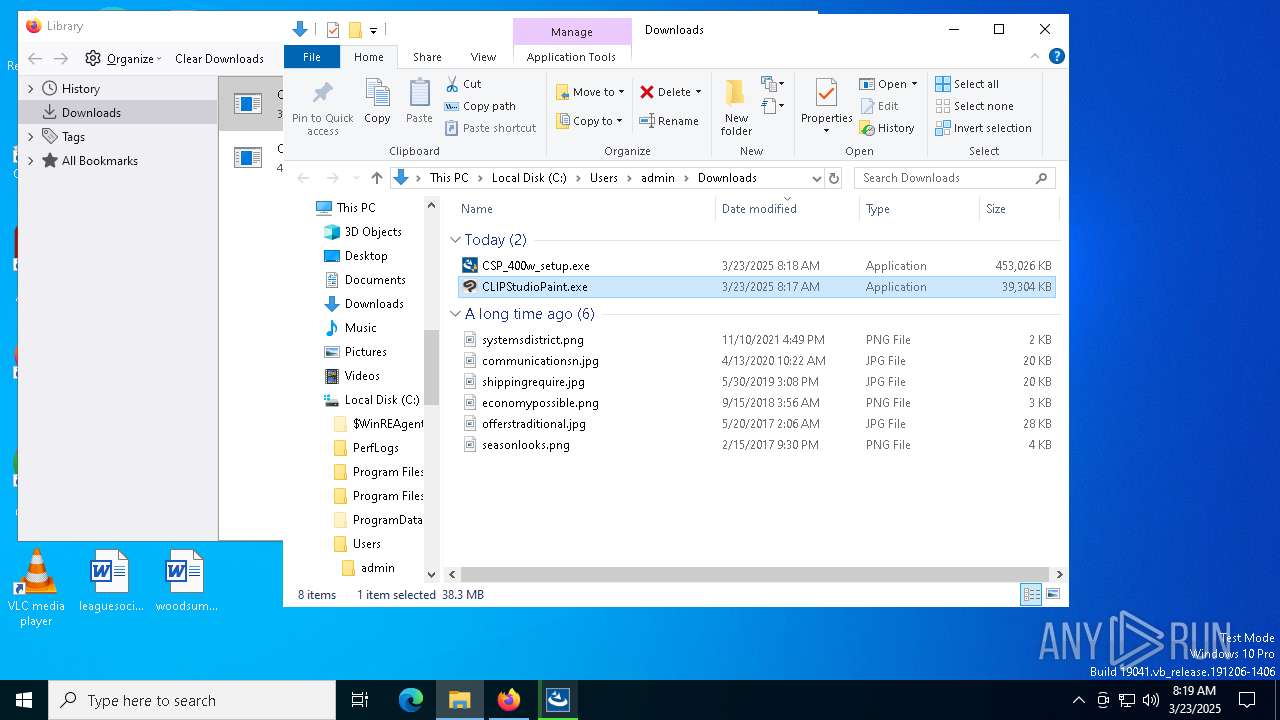Click Copy path in ribbon
The width and height of the screenshot is (1280, 720).
(480, 106)
